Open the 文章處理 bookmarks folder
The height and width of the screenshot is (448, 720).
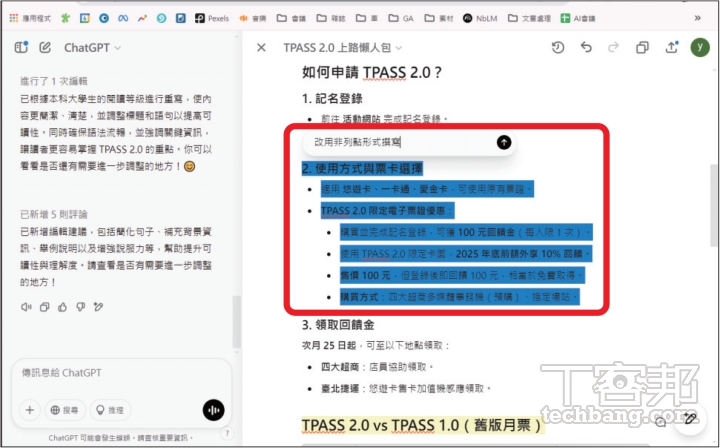coord(529,18)
